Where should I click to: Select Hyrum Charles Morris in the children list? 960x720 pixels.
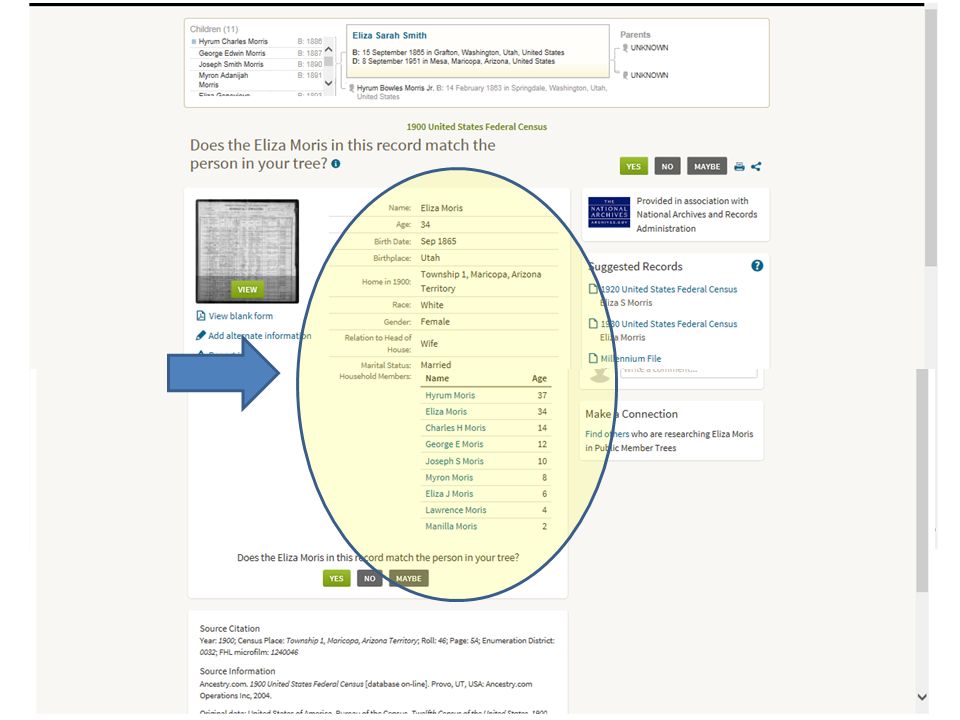pos(233,42)
